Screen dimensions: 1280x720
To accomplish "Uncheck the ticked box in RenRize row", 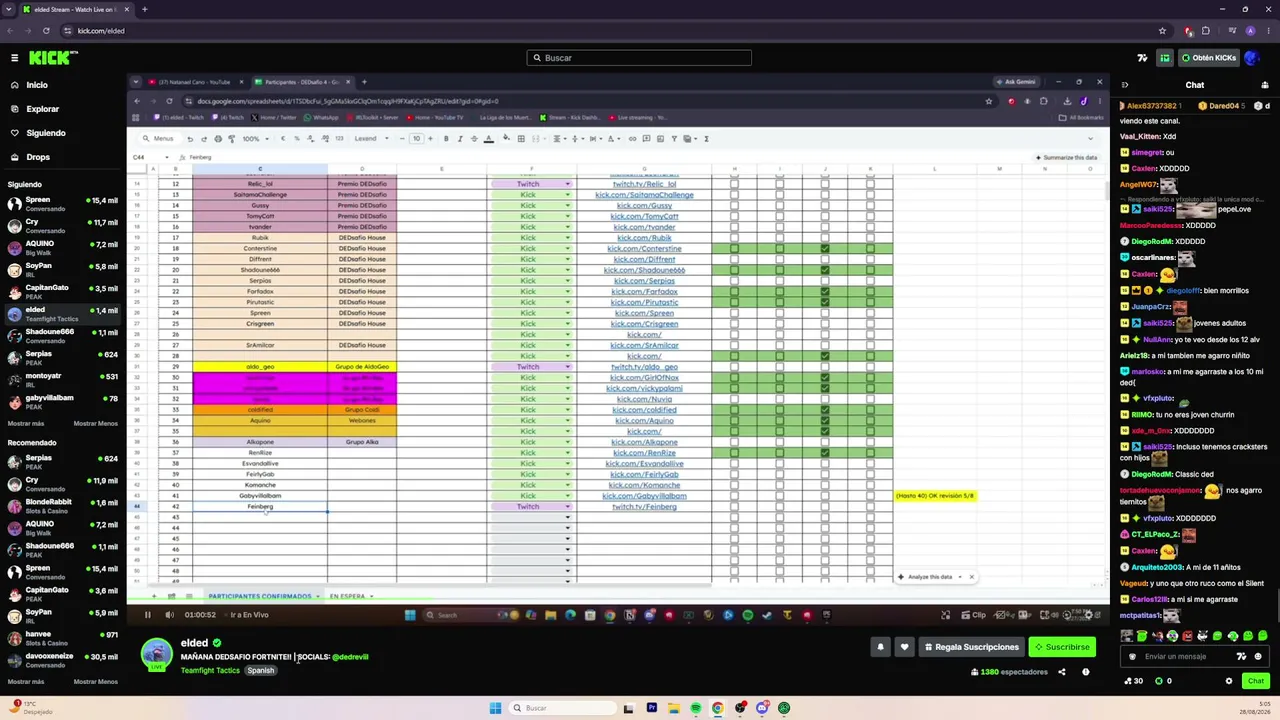I will tap(825, 453).
